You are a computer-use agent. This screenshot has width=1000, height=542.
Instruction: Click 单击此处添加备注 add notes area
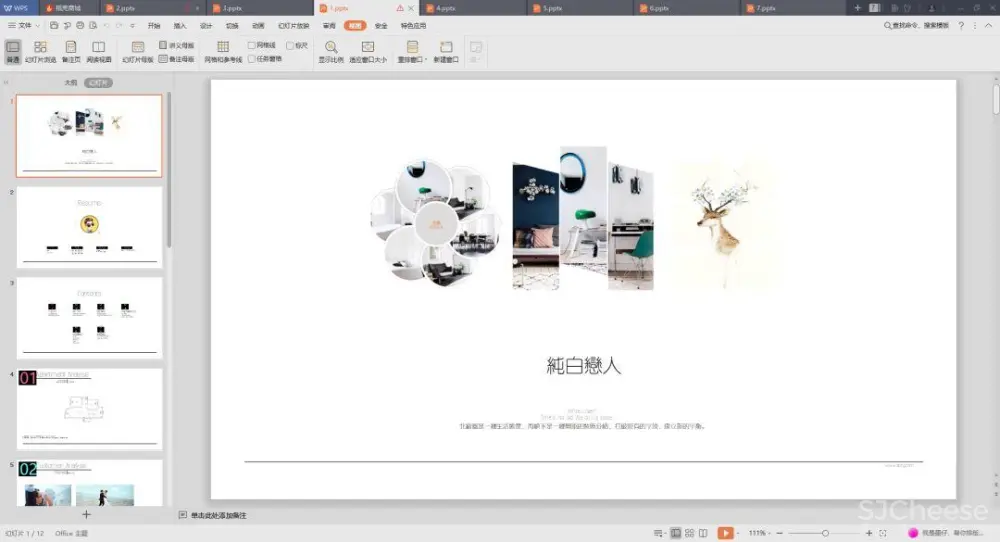218,515
